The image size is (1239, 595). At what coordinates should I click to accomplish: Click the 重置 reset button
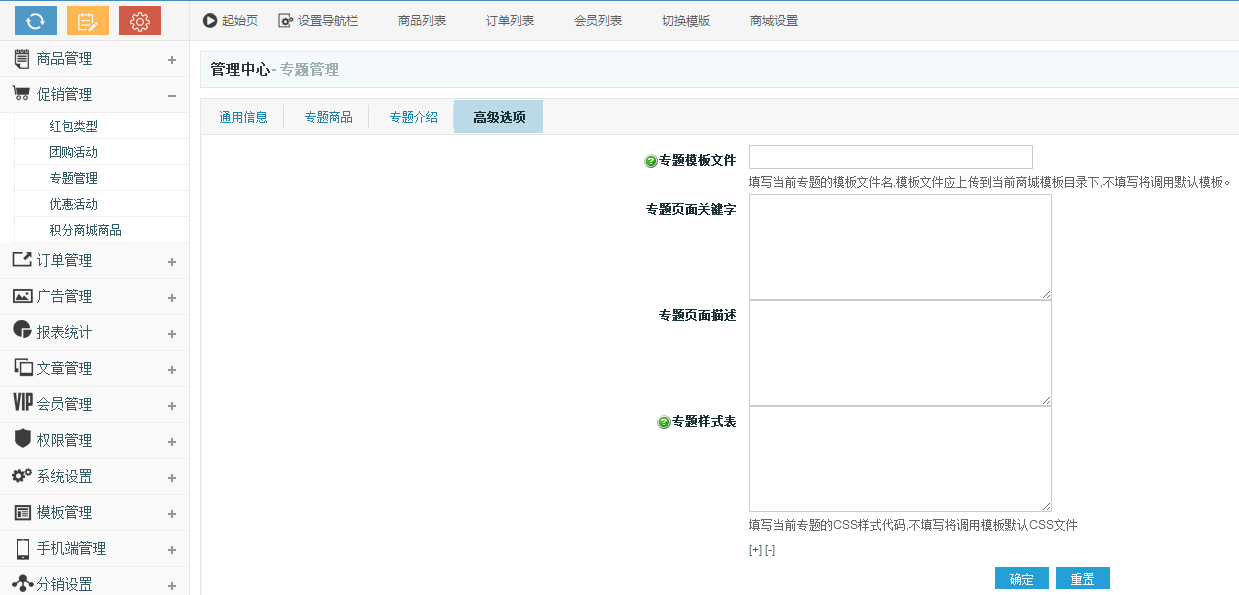pyautogui.click(x=1083, y=578)
